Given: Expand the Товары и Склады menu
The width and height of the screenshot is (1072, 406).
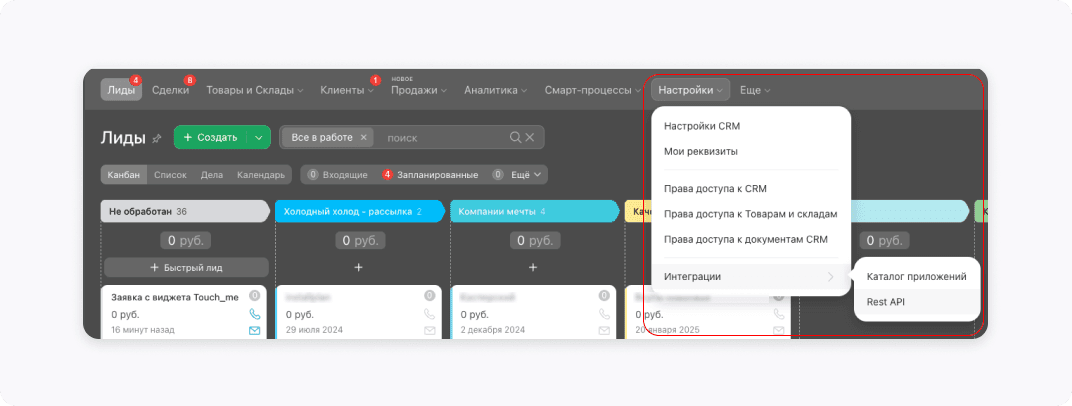Looking at the screenshot, I should [255, 90].
